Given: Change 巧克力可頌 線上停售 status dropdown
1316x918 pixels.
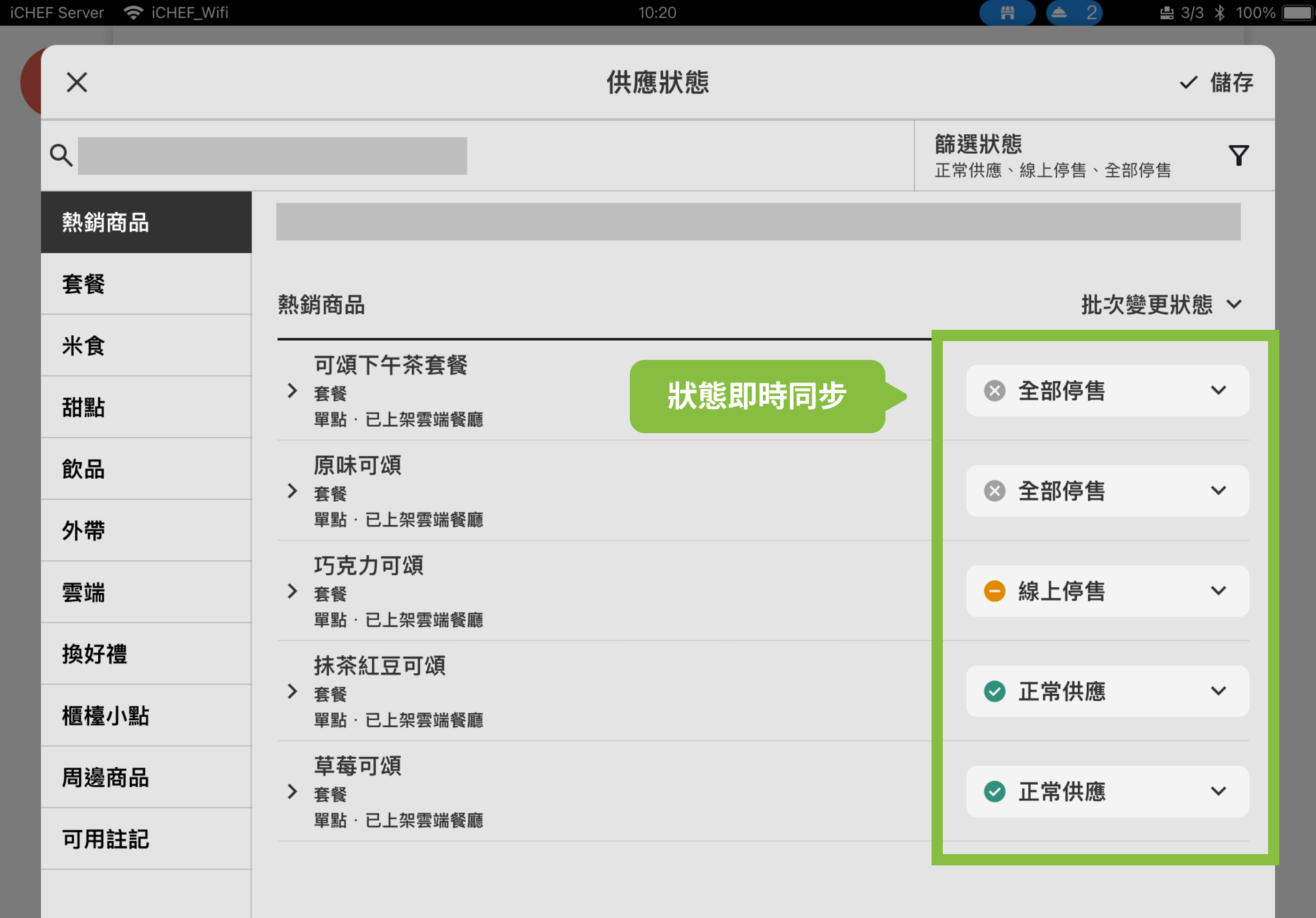Looking at the screenshot, I should click(x=1107, y=591).
